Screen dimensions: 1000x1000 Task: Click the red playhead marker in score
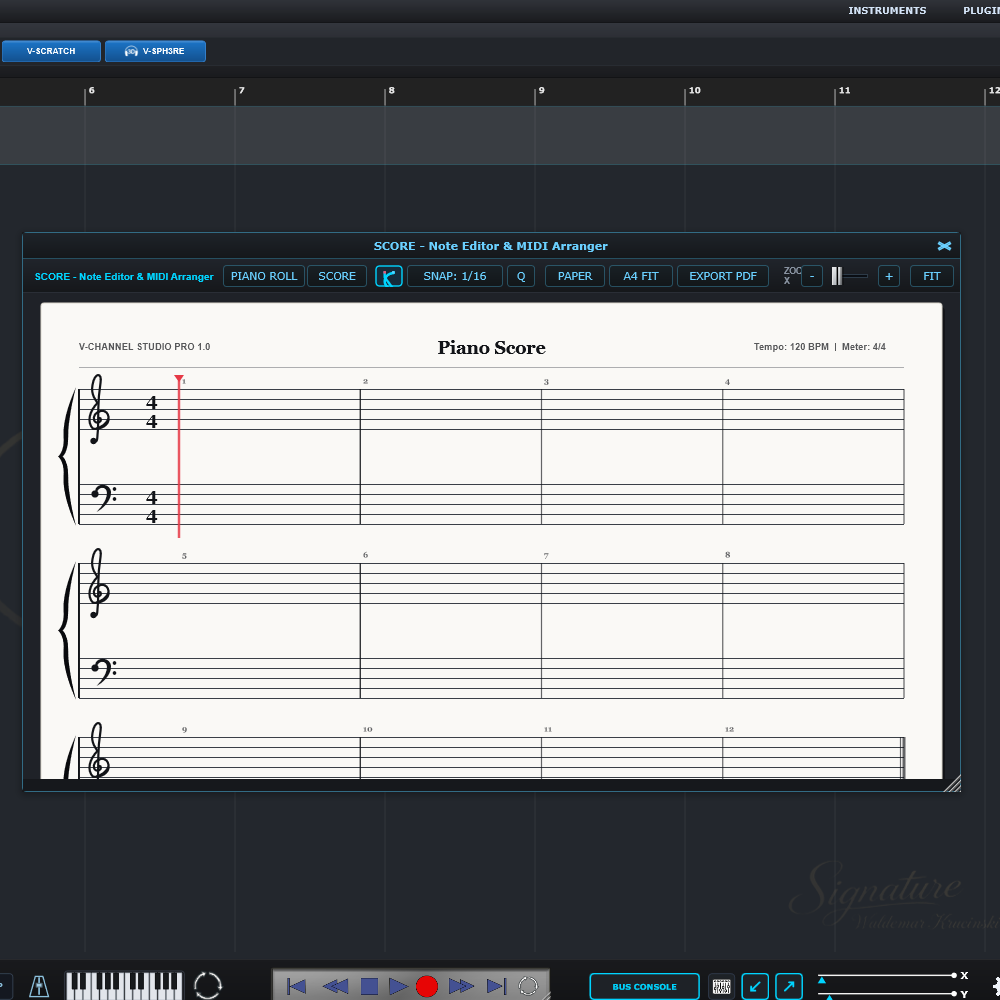coord(179,379)
